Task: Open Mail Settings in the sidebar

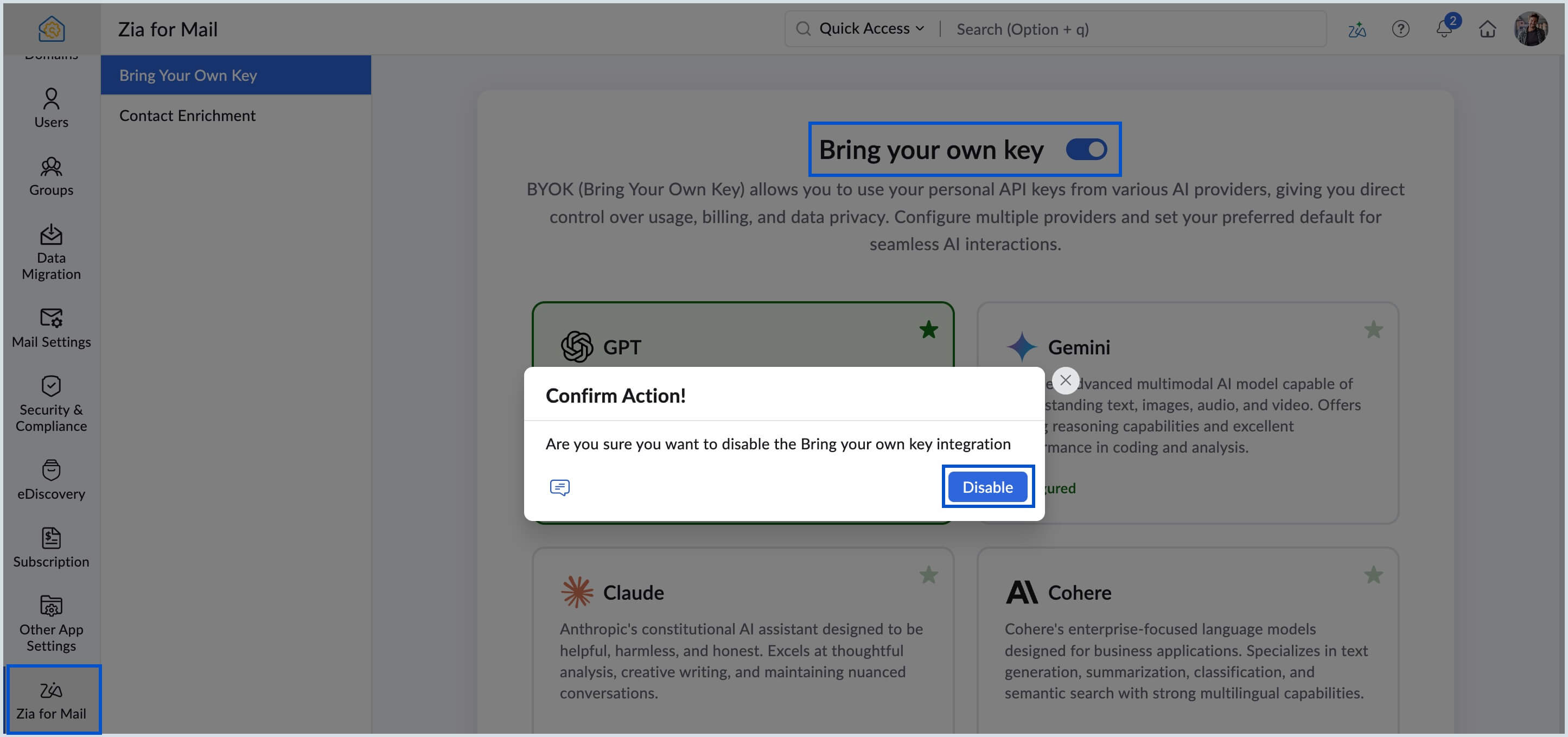Action: (51, 328)
